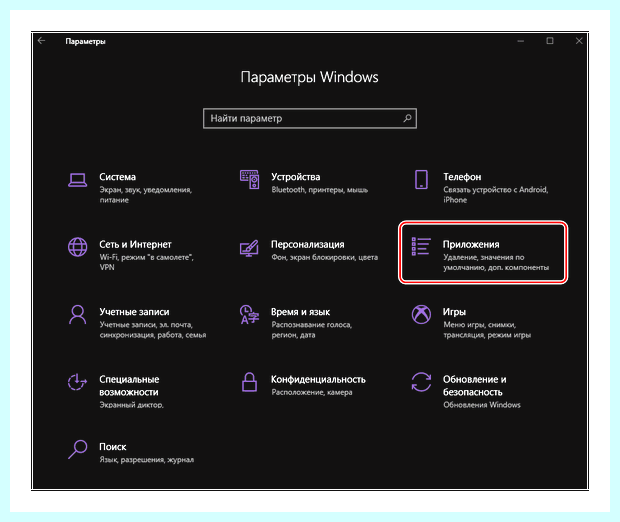Click 'Обновления Windows' description text
This screenshot has height=522, width=620.
[x=482, y=405]
